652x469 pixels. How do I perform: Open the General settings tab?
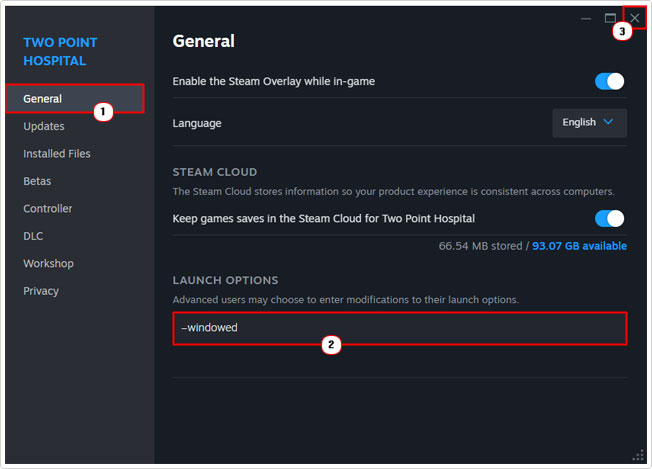(75, 99)
